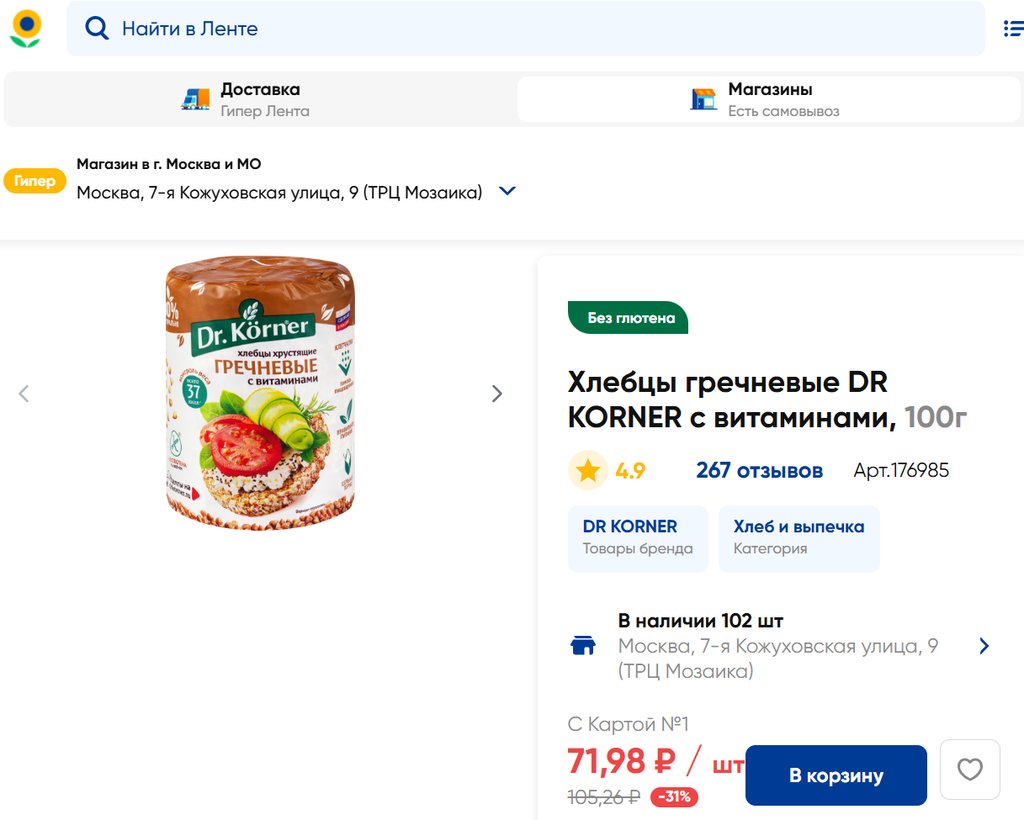
Task: Add product to favorites with heart icon
Action: click(x=969, y=769)
